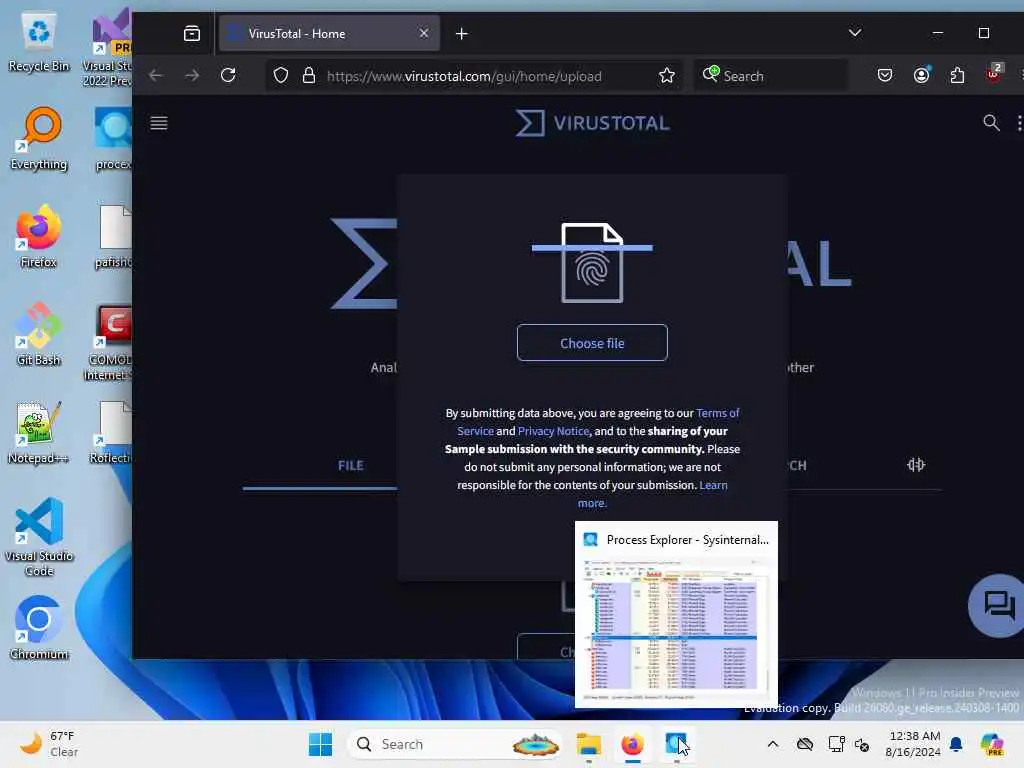This screenshot has width=1024, height=768.
Task: Click Firefox icon in the taskbar
Action: coord(632,744)
